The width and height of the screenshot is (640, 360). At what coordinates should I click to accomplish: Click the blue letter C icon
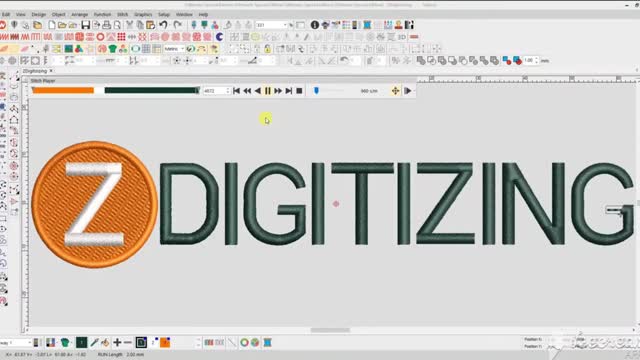[219, 37]
